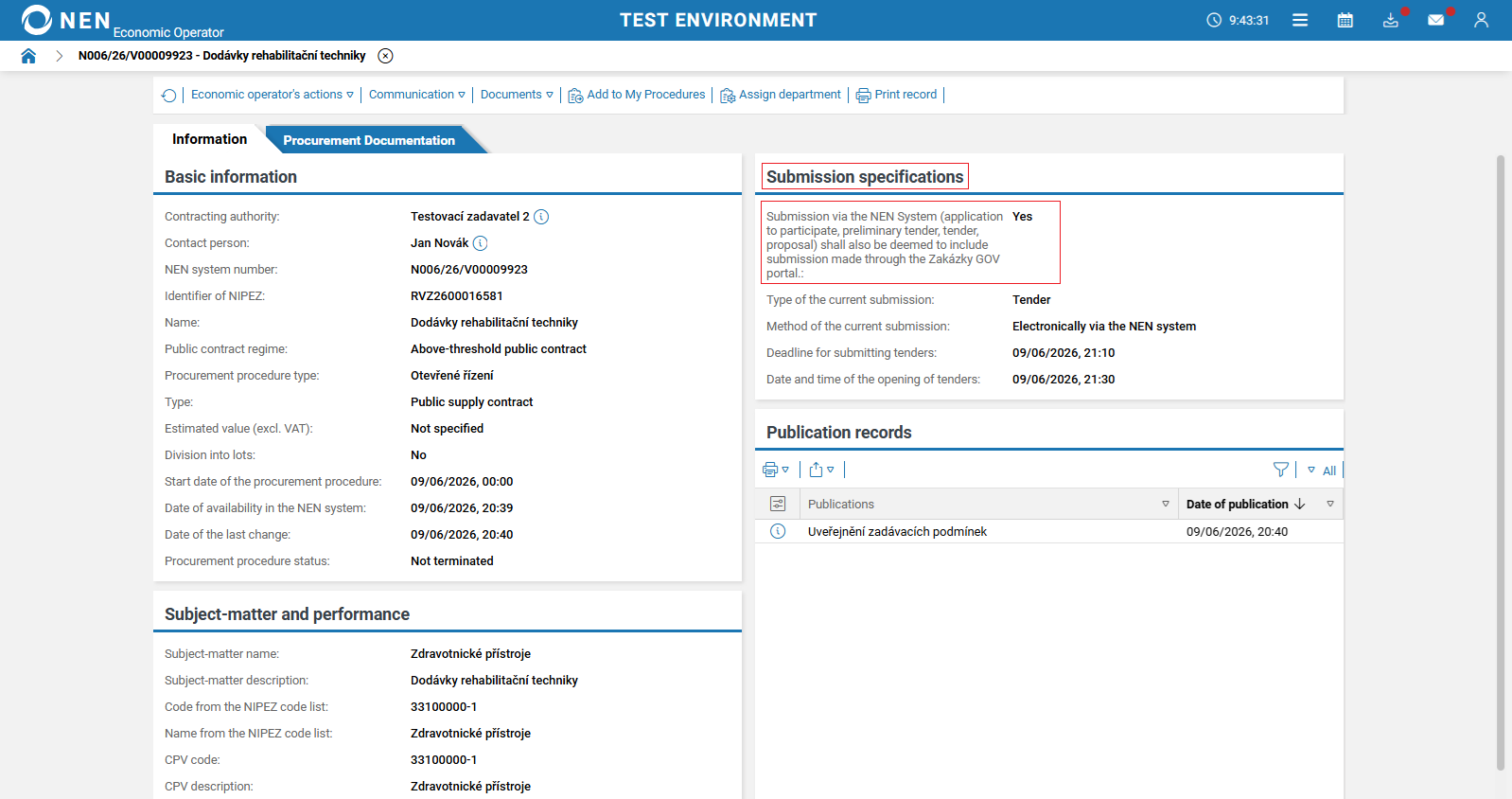
Task: Click Add to My Procedures
Action: coord(637,95)
